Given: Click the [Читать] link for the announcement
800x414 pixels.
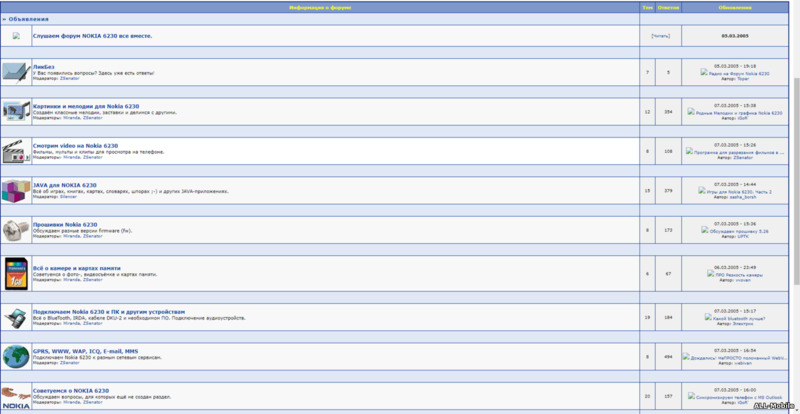Looking at the screenshot, I should 660,36.
